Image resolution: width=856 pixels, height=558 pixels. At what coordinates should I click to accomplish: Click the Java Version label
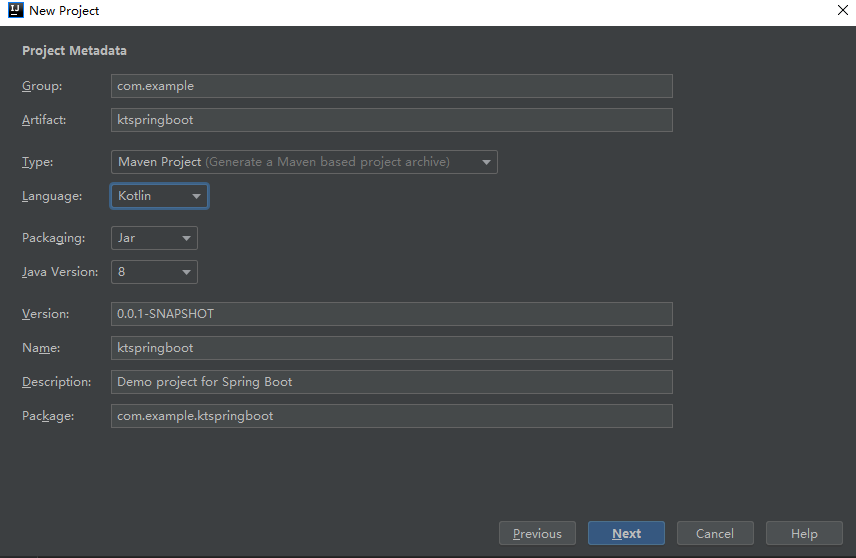[60, 272]
